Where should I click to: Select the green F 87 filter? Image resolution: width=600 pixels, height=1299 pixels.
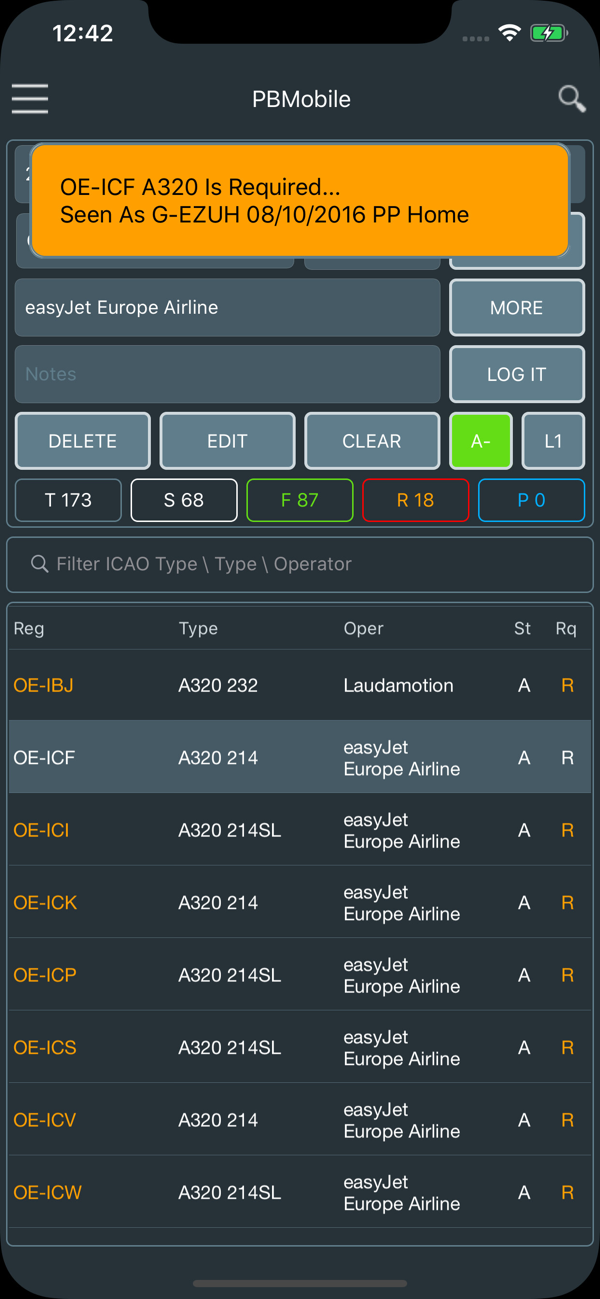300,500
